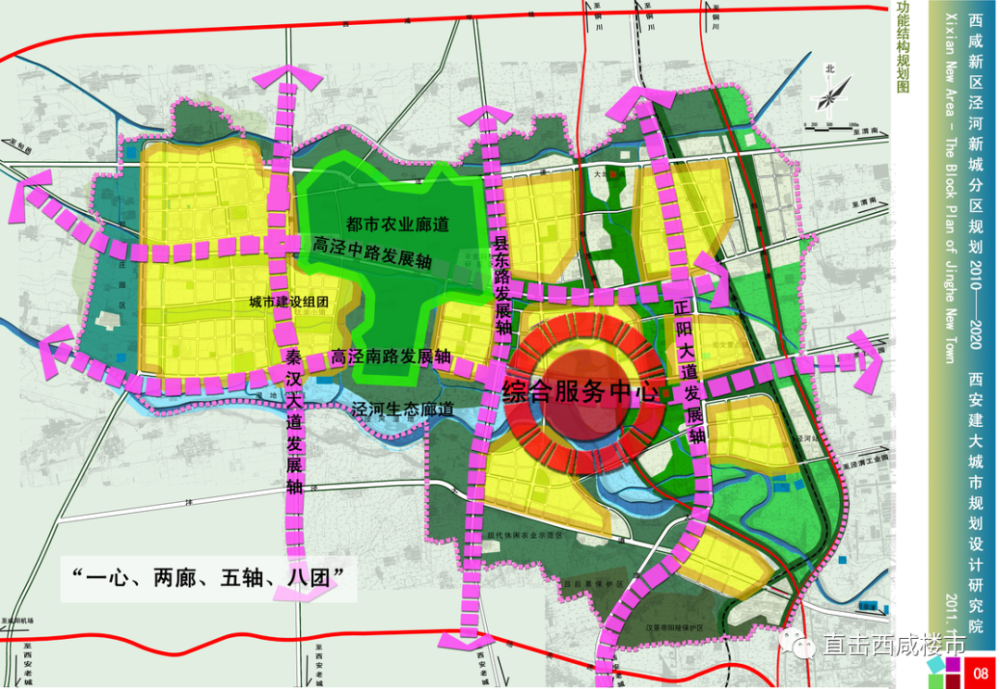The image size is (1000, 689).
Task: Click the 泾河生态廊道 label
Action: coord(402,408)
